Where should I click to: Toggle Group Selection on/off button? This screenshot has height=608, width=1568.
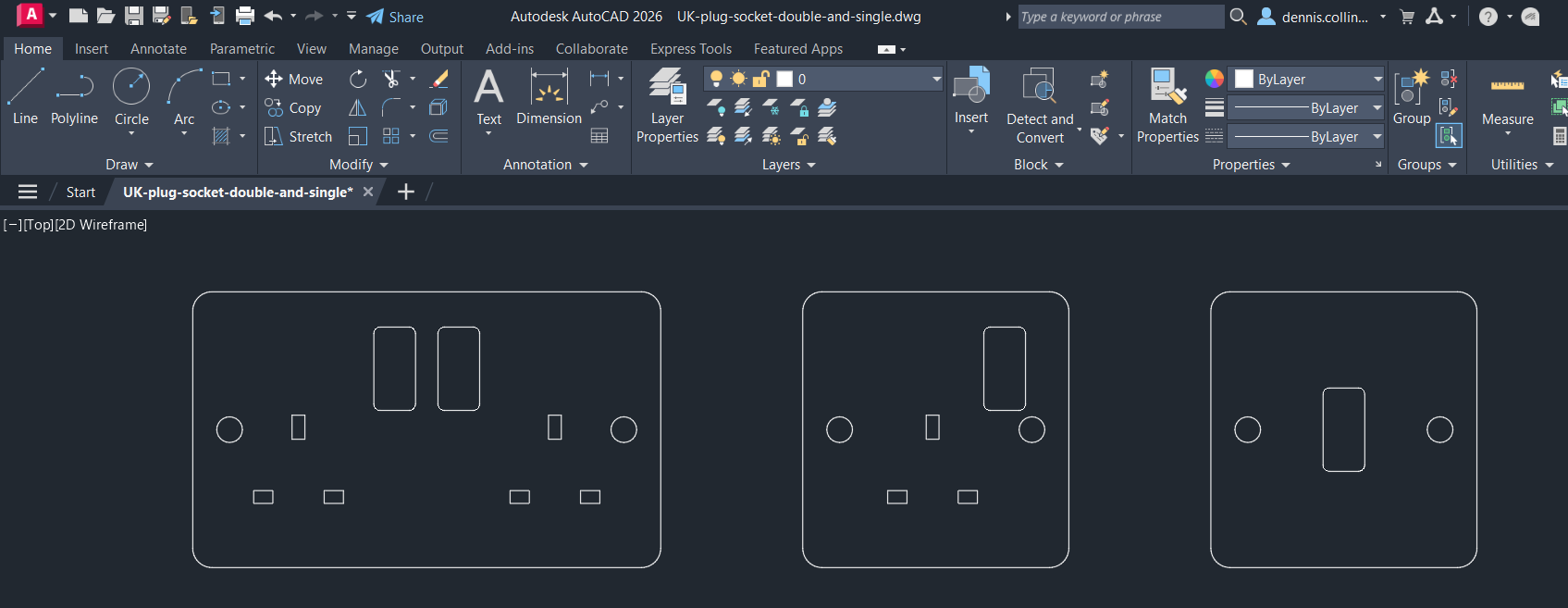tap(1449, 136)
